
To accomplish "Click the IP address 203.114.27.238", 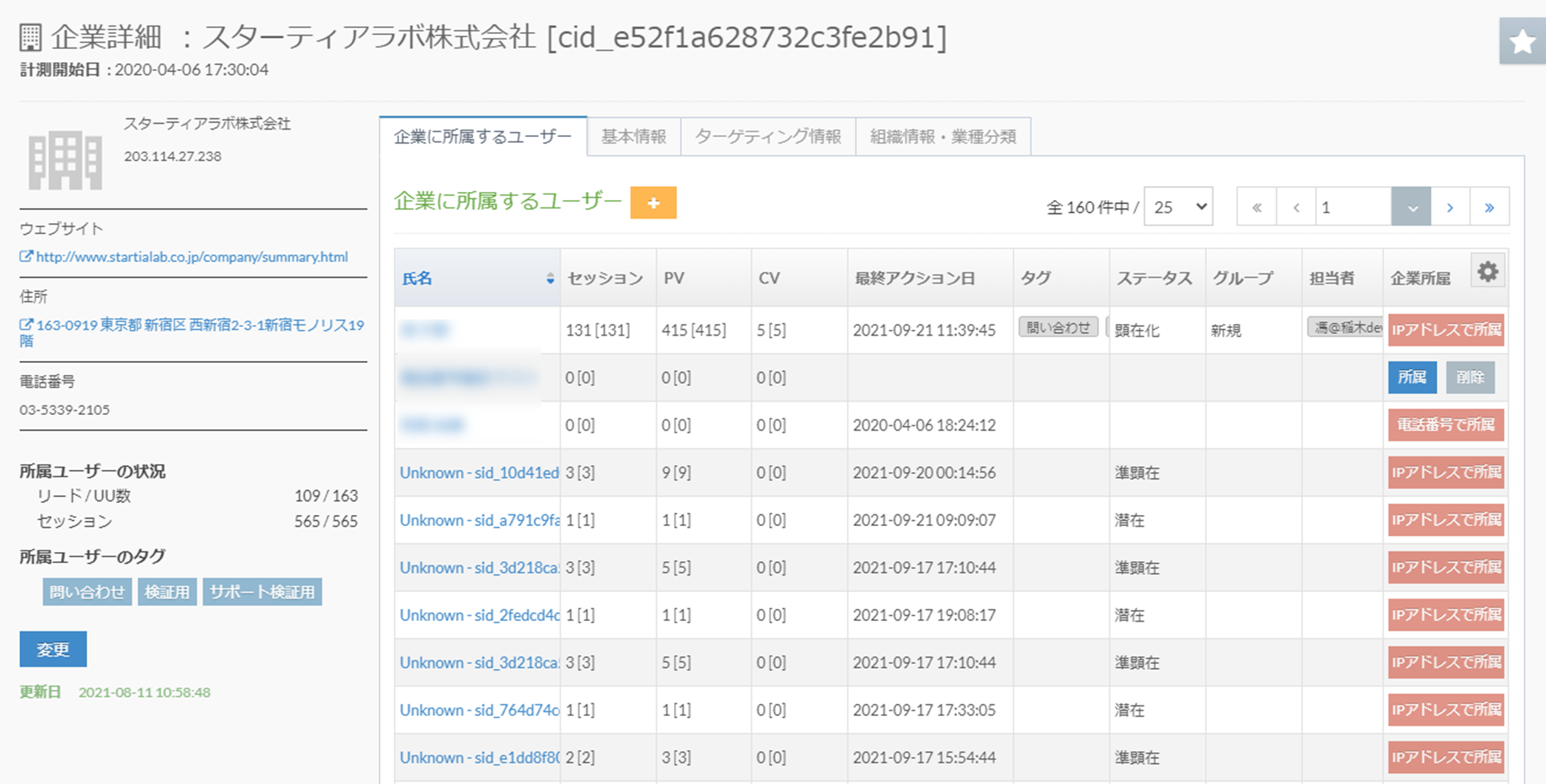I will click(x=172, y=156).
